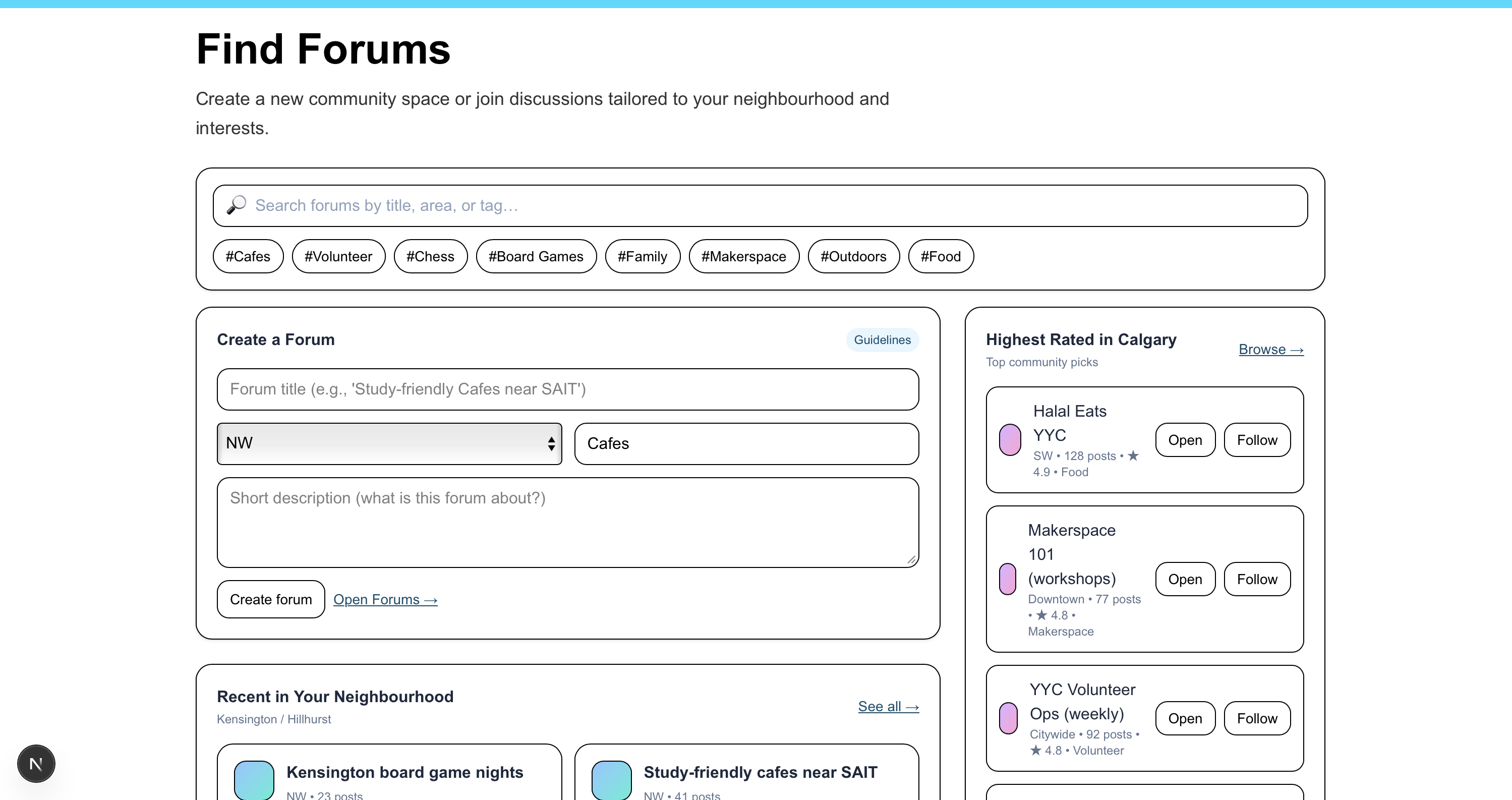
Task: Click the Next.js dev tools N badge
Action: pos(36,764)
